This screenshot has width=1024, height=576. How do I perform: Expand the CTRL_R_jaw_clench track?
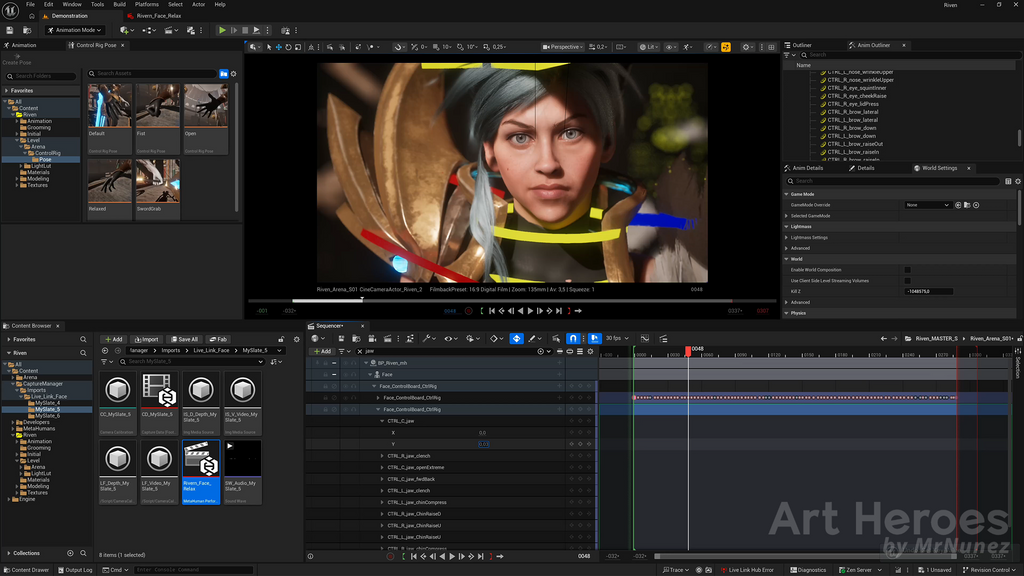[383, 456]
